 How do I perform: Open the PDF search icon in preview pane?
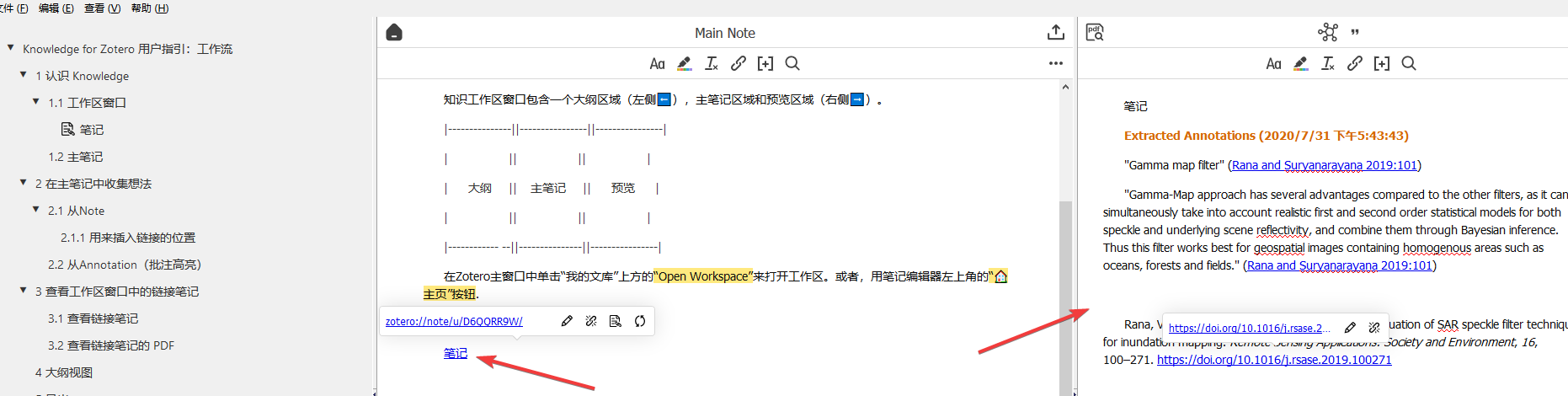pos(1095,32)
